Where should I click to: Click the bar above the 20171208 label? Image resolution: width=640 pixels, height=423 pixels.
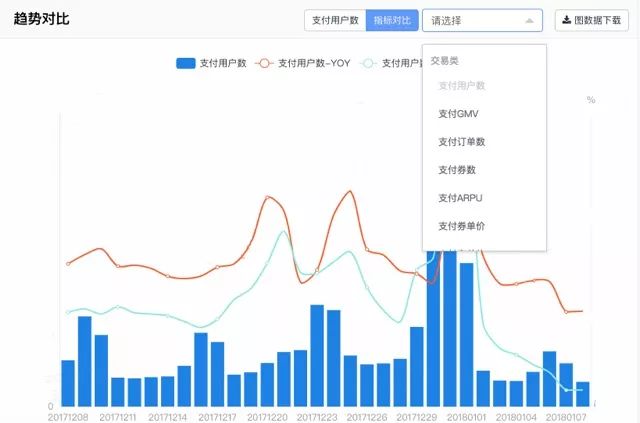point(68,383)
